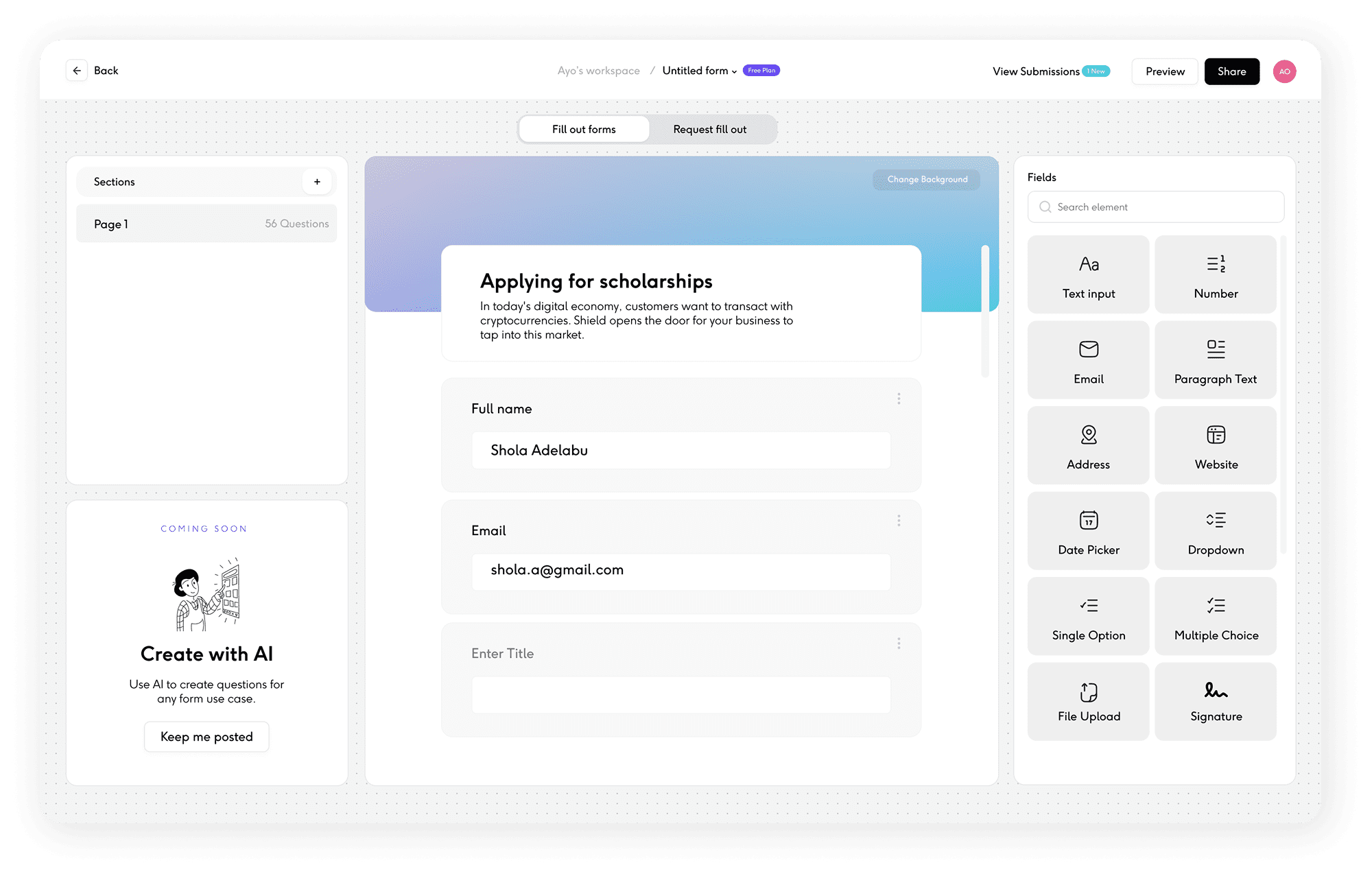The height and width of the screenshot is (874, 1372).
Task: Add the Date Picker field
Action: [x=1088, y=531]
